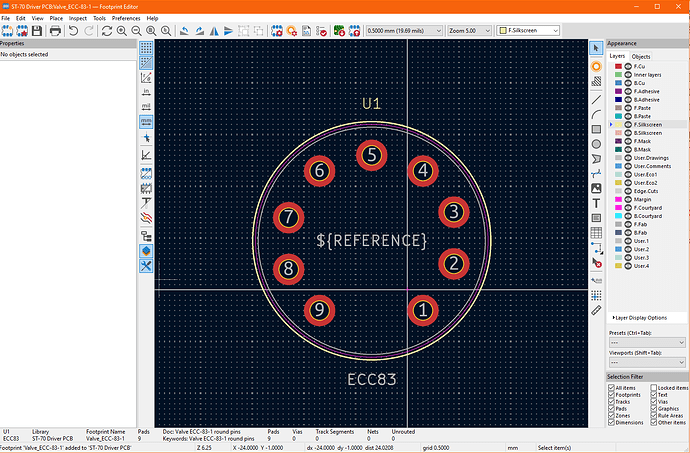
Task: Open the footprint checker icon
Action: 321,30
